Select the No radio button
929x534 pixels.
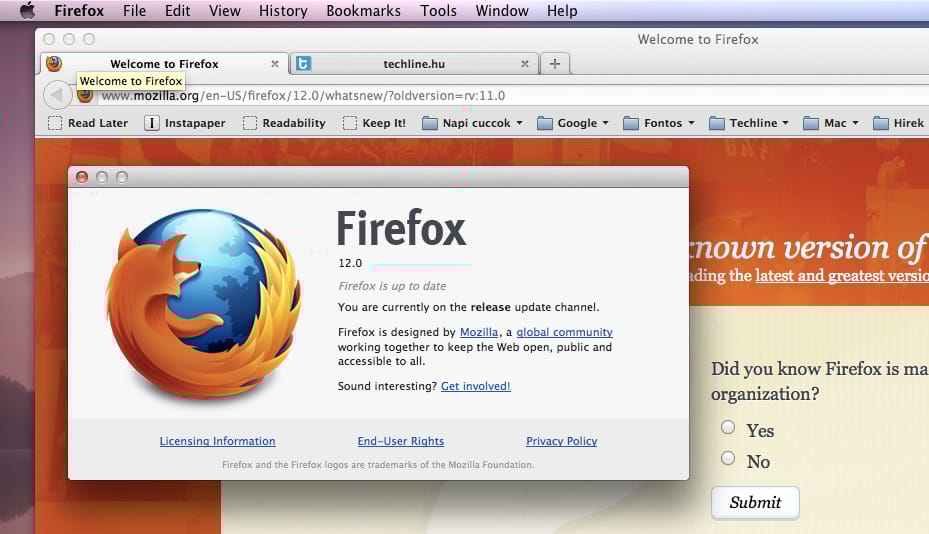point(728,458)
